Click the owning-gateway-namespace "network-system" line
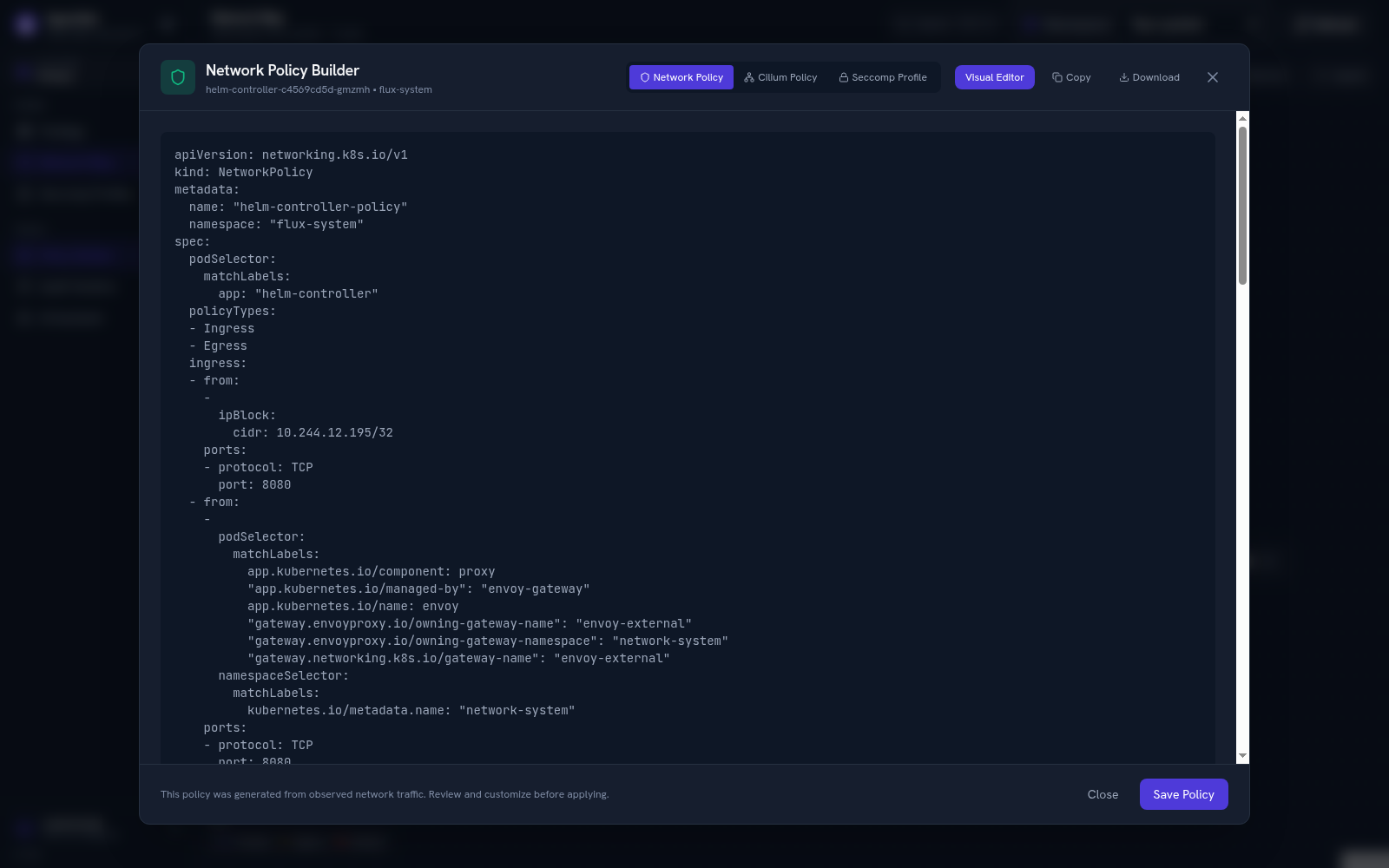The height and width of the screenshot is (868, 1389). coord(488,641)
